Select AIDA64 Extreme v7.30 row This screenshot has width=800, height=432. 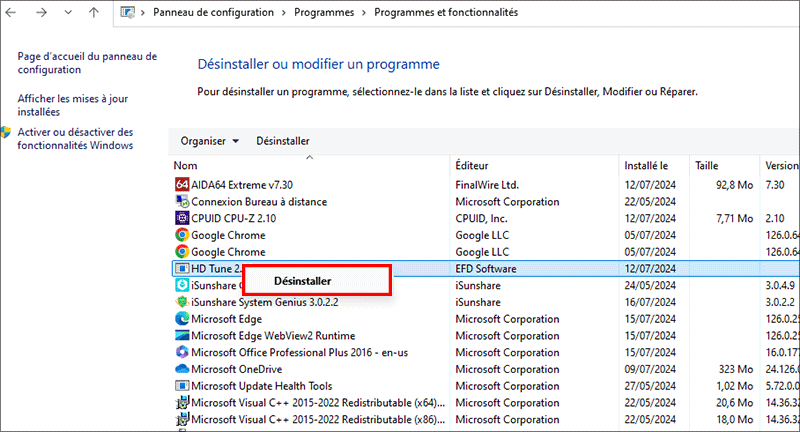(x=486, y=185)
